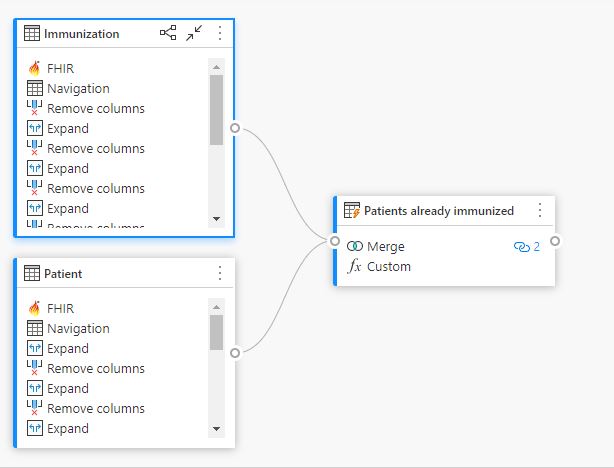Click the Patients already immunized table icon

(x=351, y=210)
